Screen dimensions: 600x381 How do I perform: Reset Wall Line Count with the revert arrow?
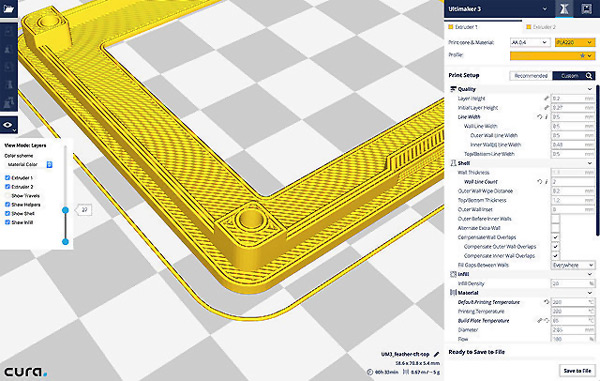[540, 182]
